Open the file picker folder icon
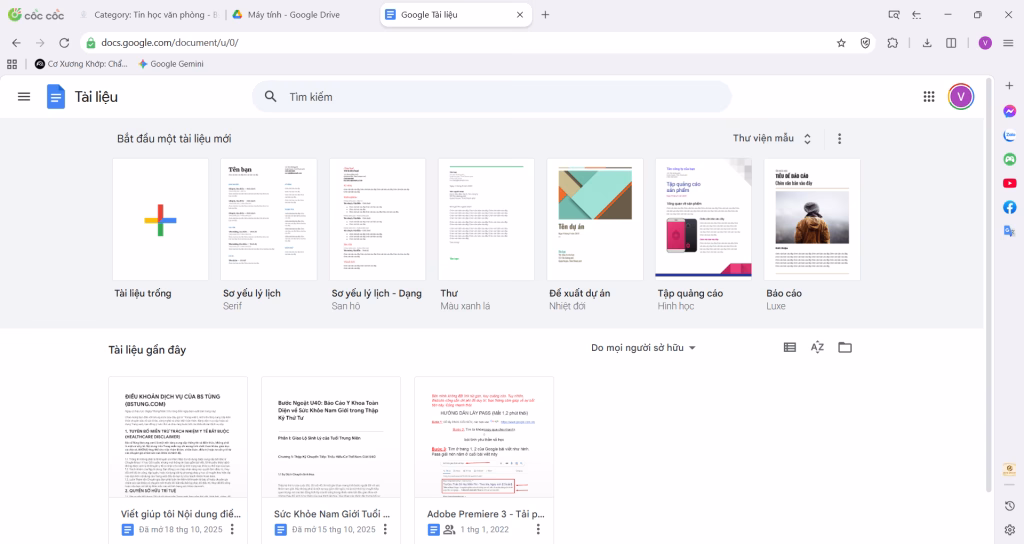Image resolution: width=1024 pixels, height=544 pixels. [845, 347]
